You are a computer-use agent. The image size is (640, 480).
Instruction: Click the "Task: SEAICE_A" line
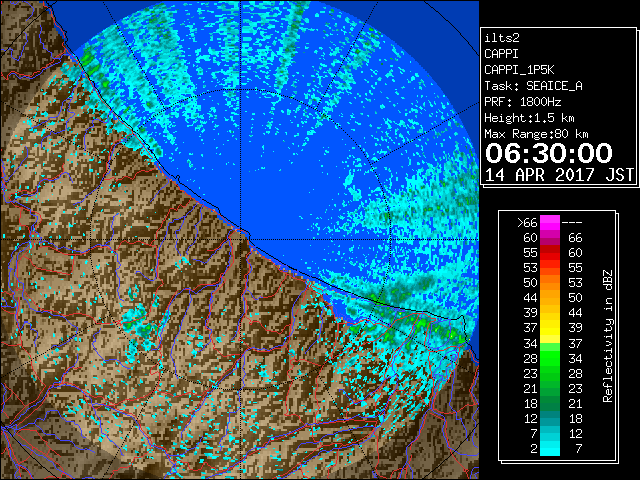point(533,86)
